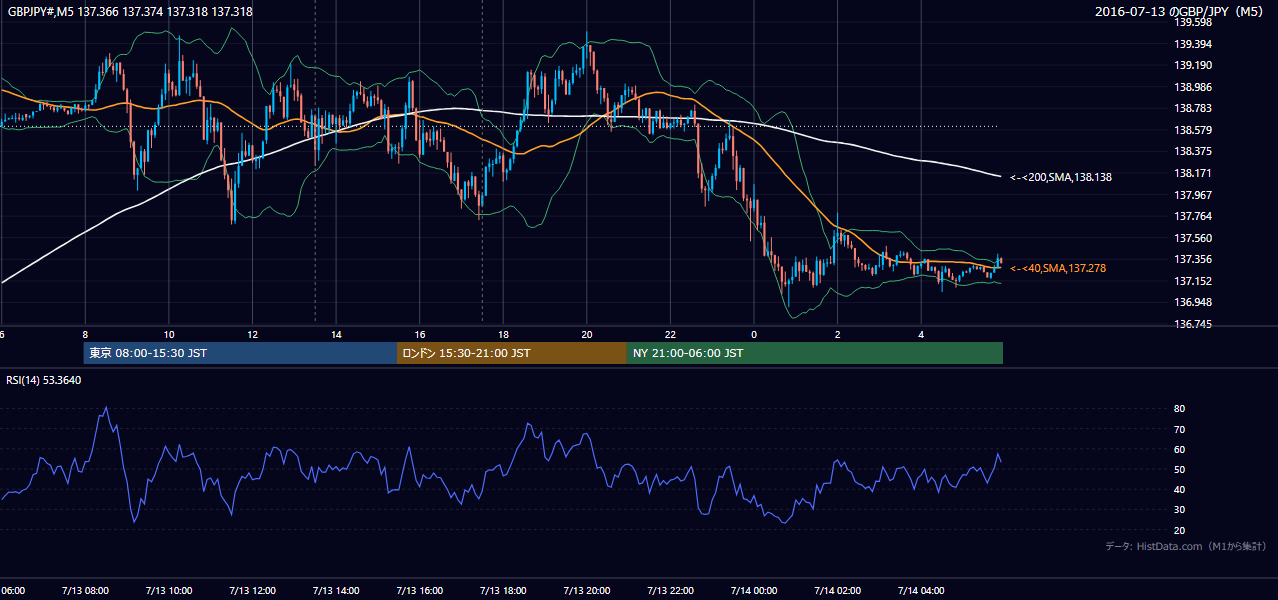
Task: Click price axis label 138.783
Action: pos(1193,108)
